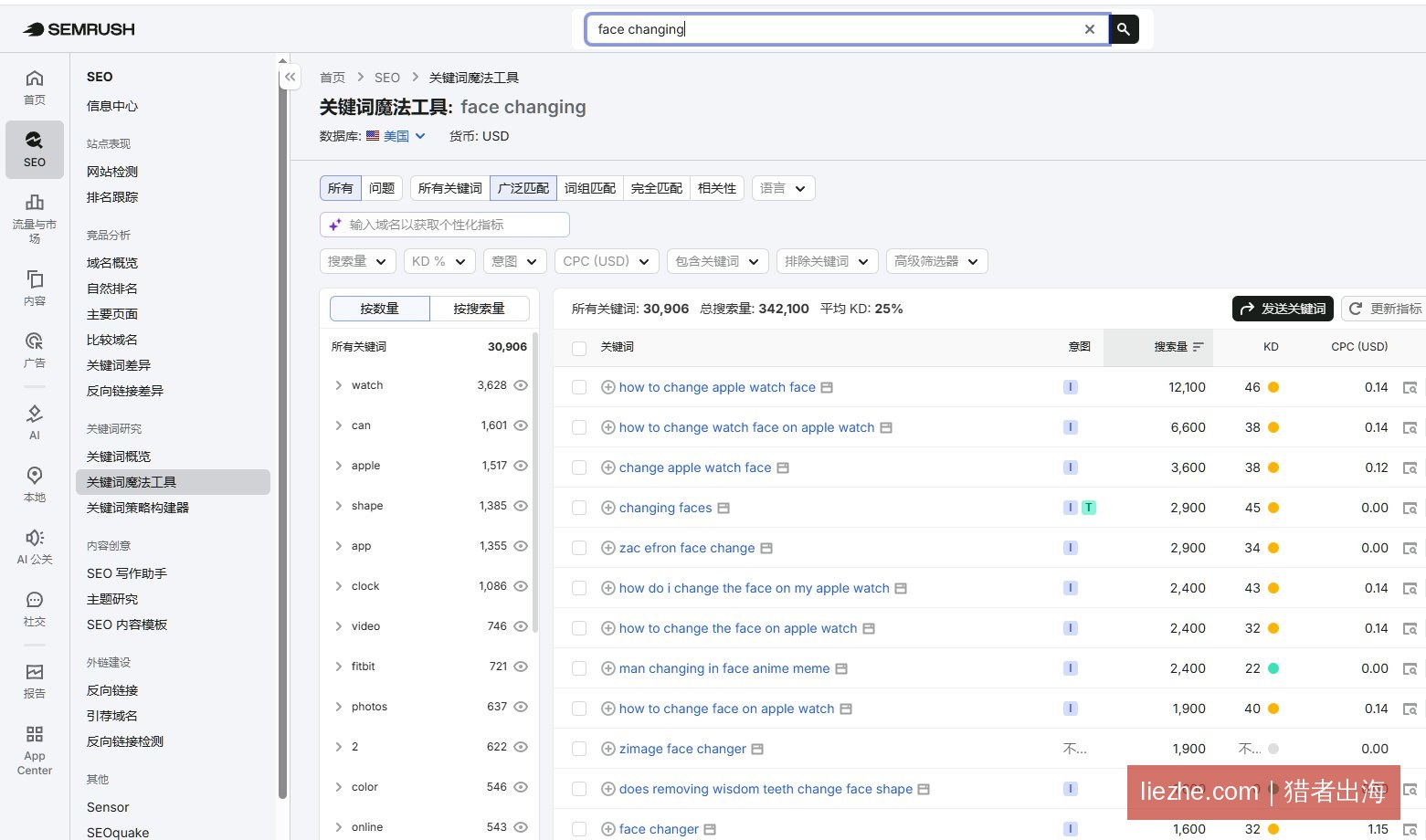This screenshot has width=1426, height=840.
Task: Select the 相关性 tab
Action: tap(717, 188)
